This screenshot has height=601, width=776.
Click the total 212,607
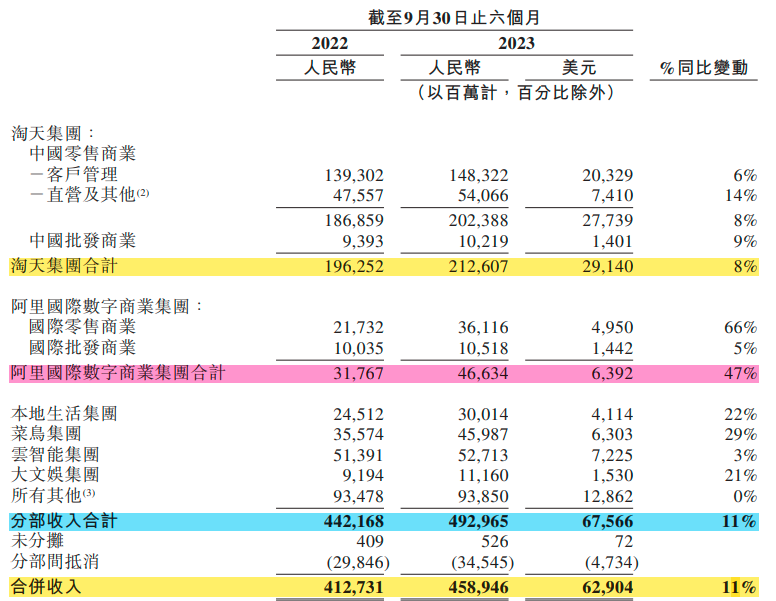[x=479, y=267]
